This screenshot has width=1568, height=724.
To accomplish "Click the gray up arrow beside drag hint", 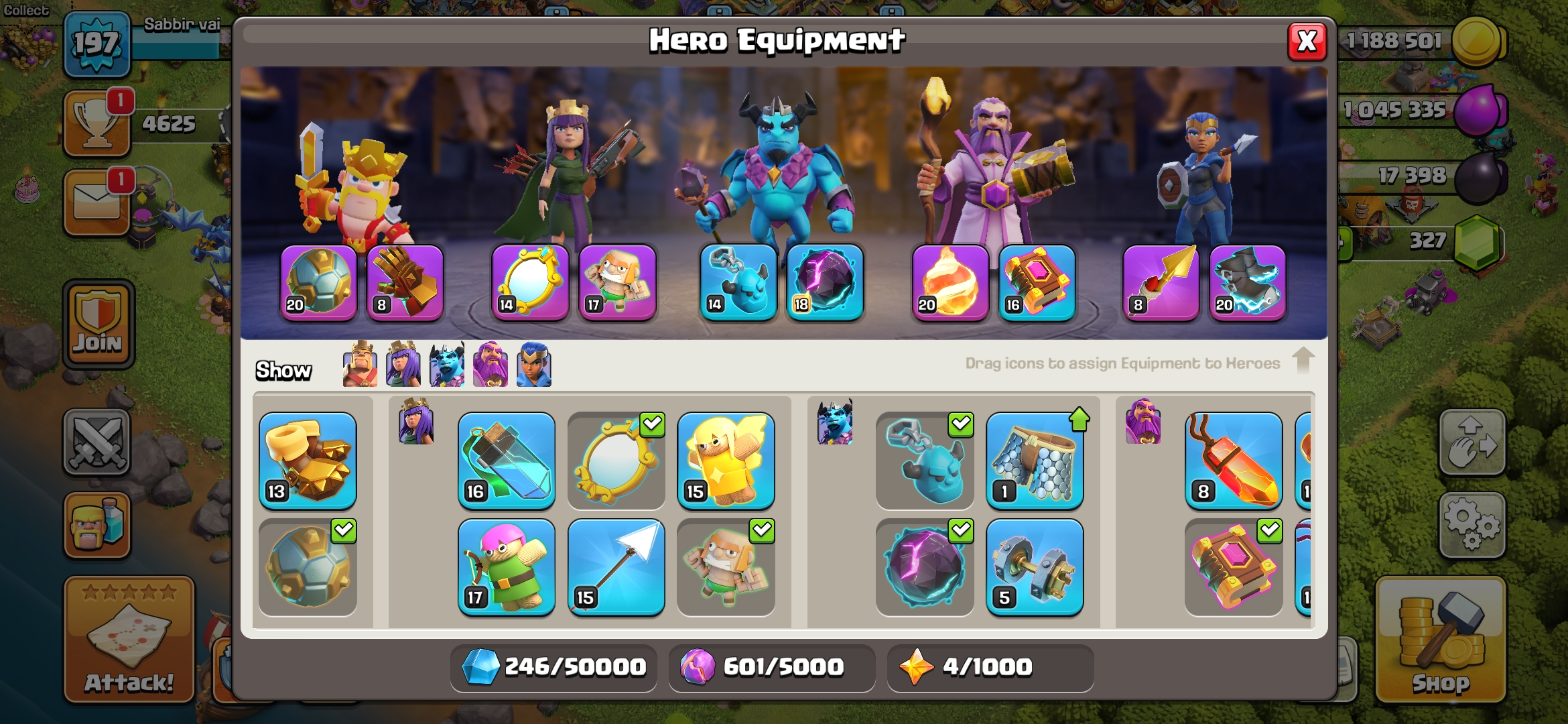I will [1303, 360].
